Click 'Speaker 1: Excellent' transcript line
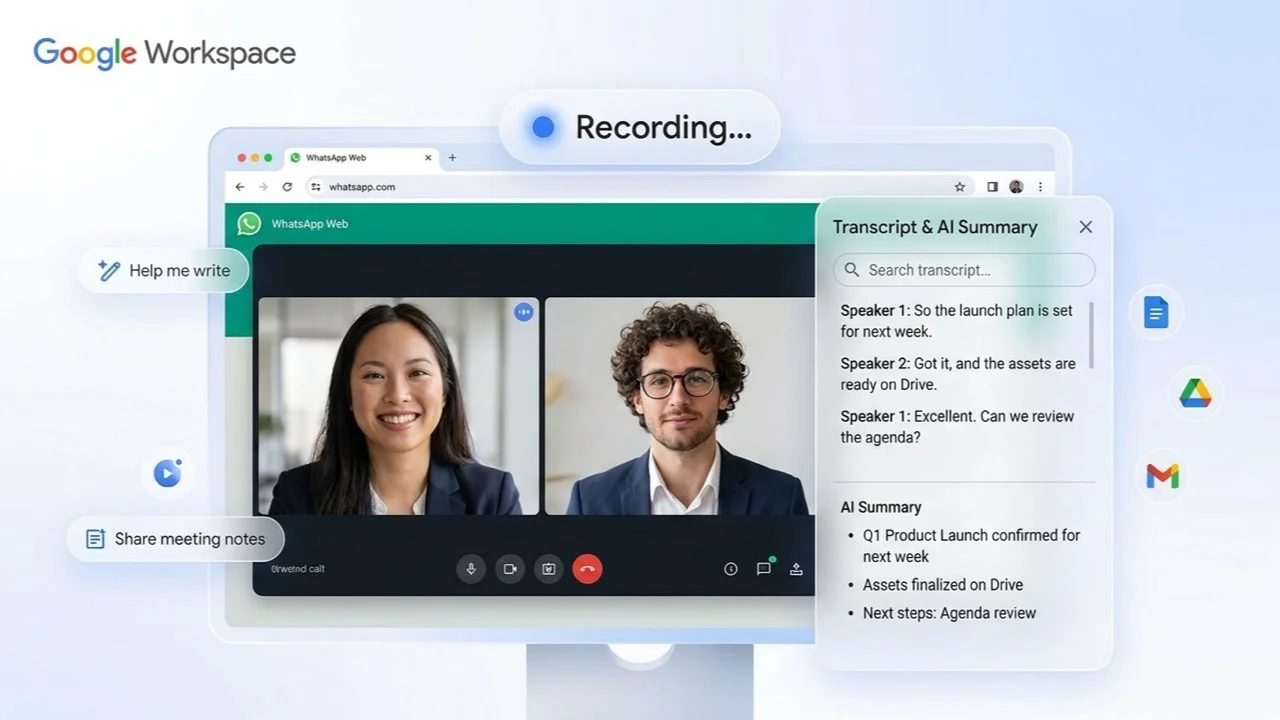Viewport: 1280px width, 720px height. point(957,427)
